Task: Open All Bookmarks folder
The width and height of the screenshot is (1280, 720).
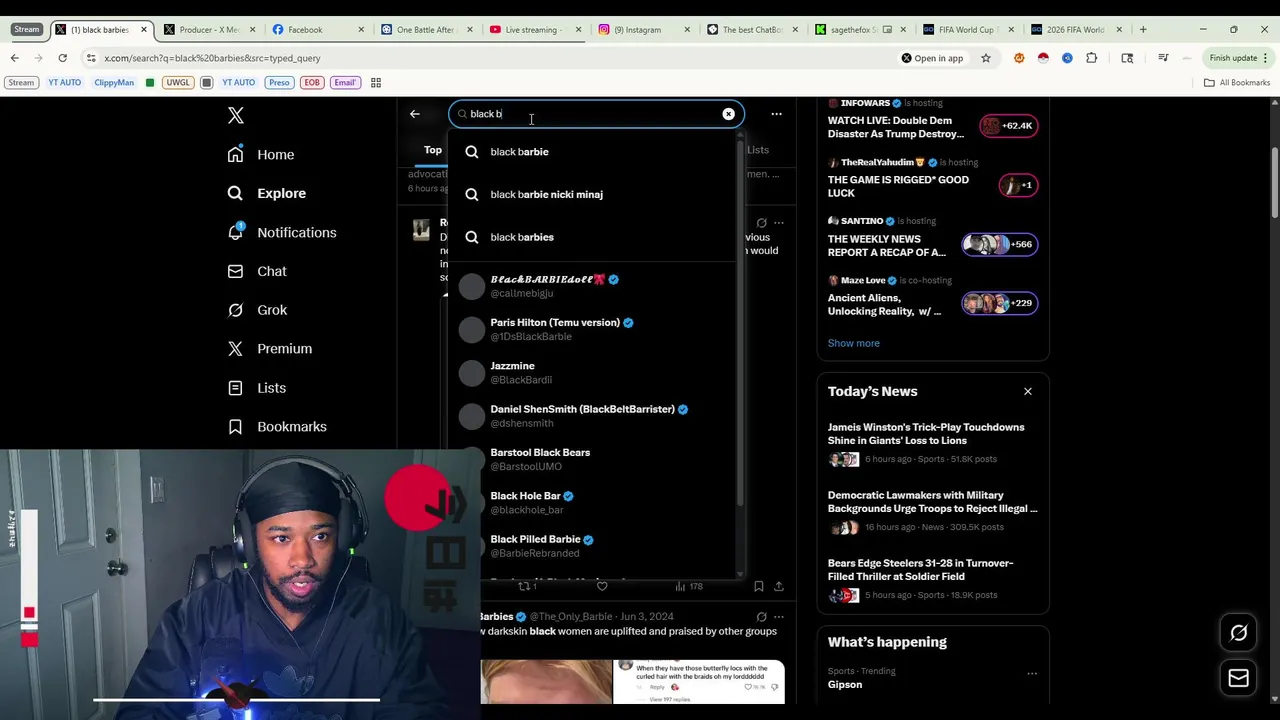Action: (1237, 83)
